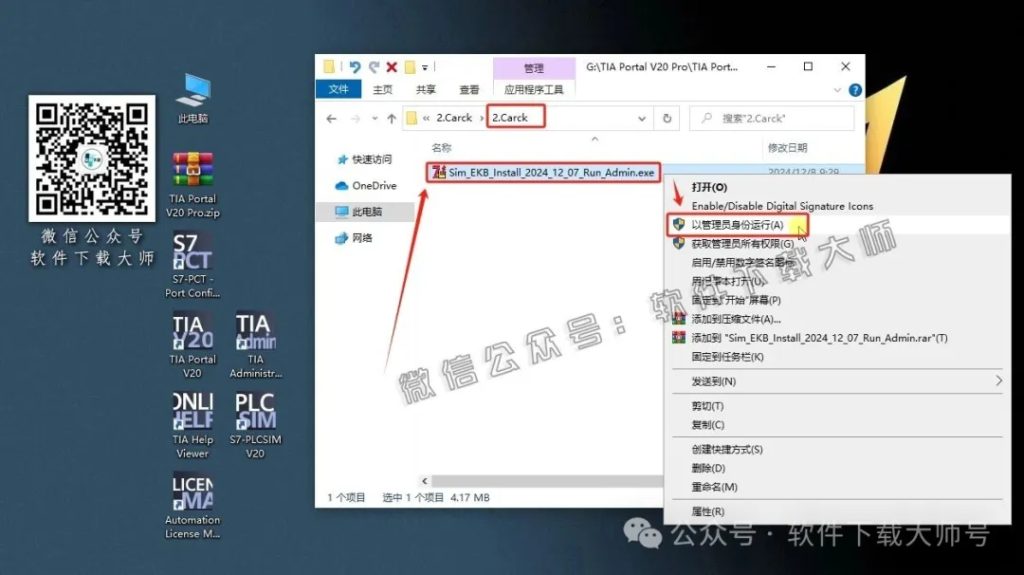The width and height of the screenshot is (1024, 575).
Task: Click the new folder icon in quick access toolbar
Action: pyautogui.click(x=410, y=67)
